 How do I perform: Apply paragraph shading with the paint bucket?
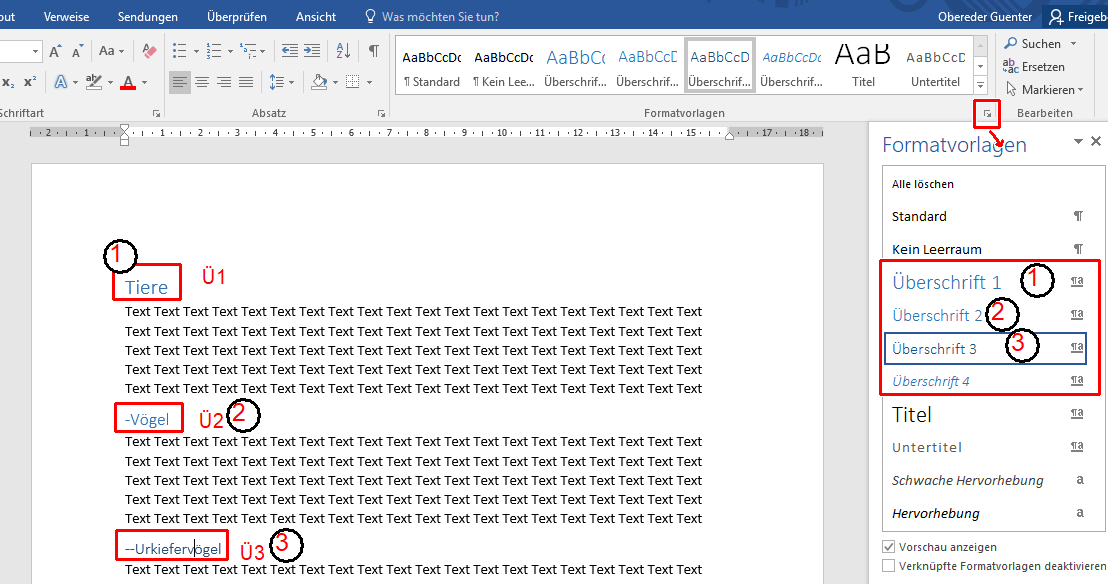[319, 83]
